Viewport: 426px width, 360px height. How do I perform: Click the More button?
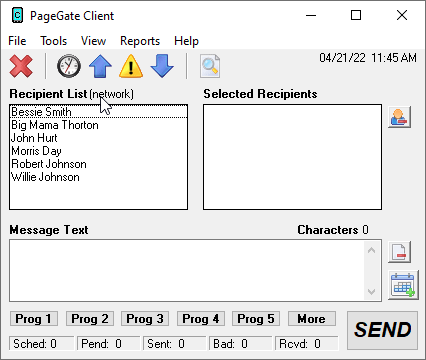tap(312, 319)
